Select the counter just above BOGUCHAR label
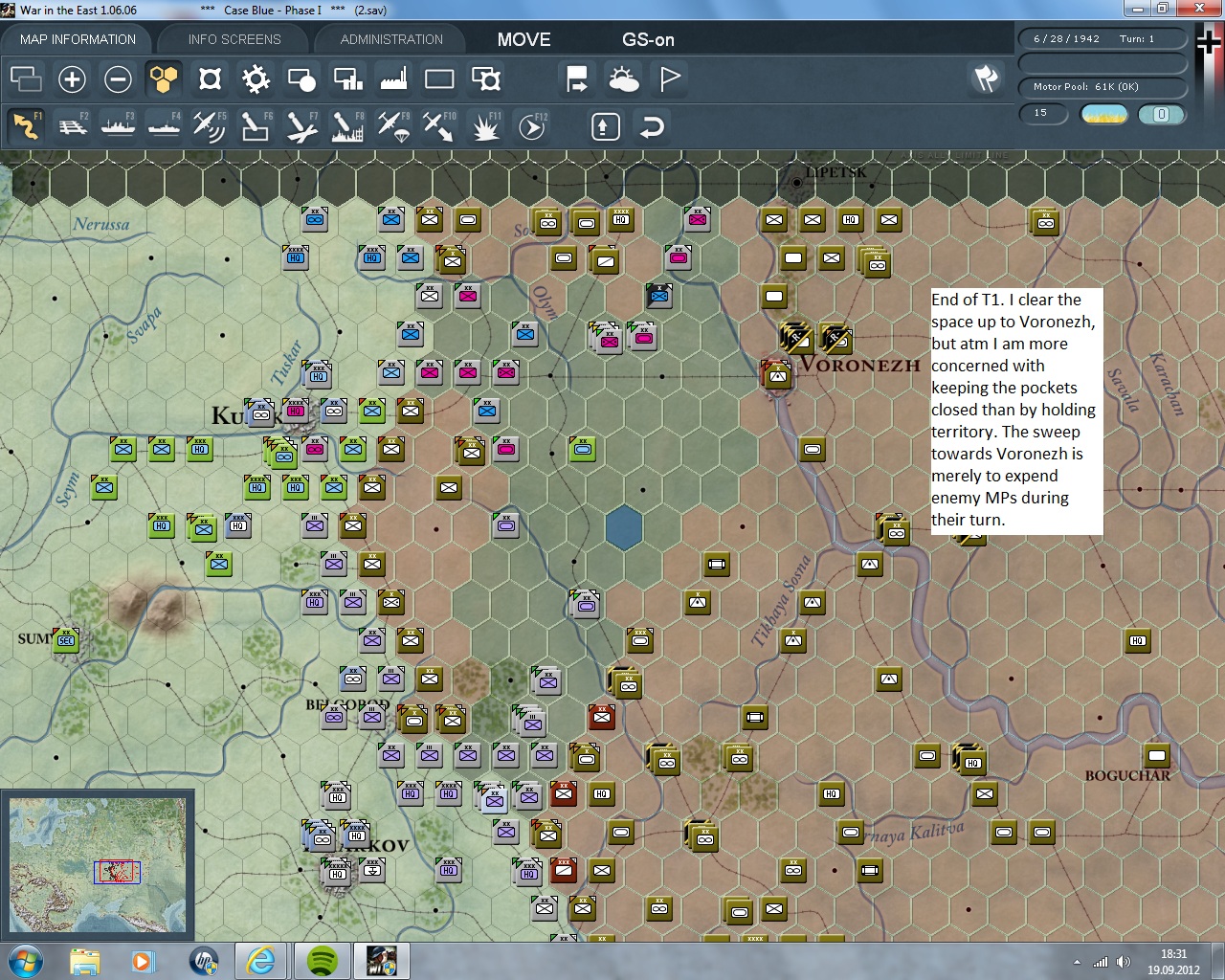This screenshot has height=980, width=1225. pos(1157,756)
